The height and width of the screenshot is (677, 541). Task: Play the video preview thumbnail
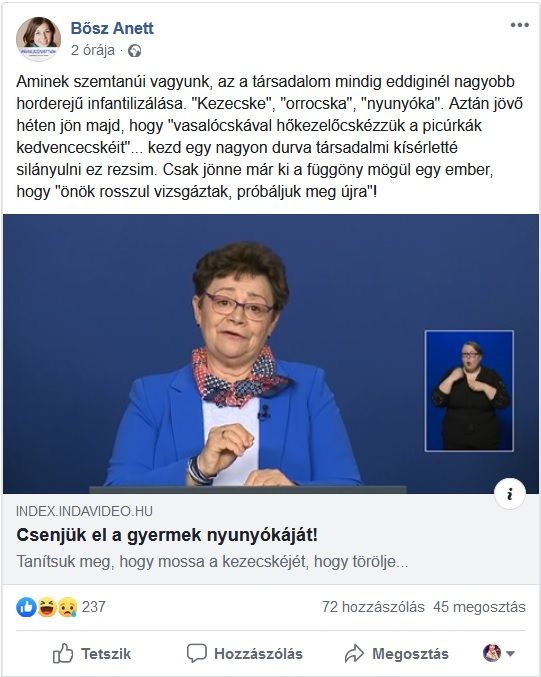pos(271,354)
